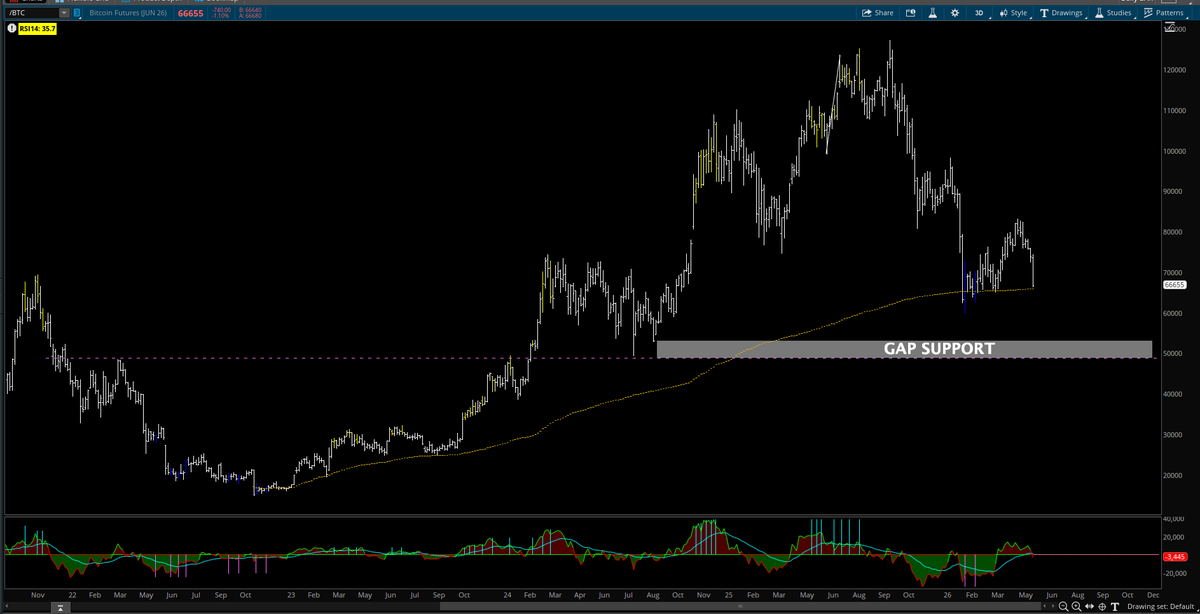Viewport: 1200px width, 614px height.
Task: Open chart settings gear icon
Action: click(x=955, y=13)
